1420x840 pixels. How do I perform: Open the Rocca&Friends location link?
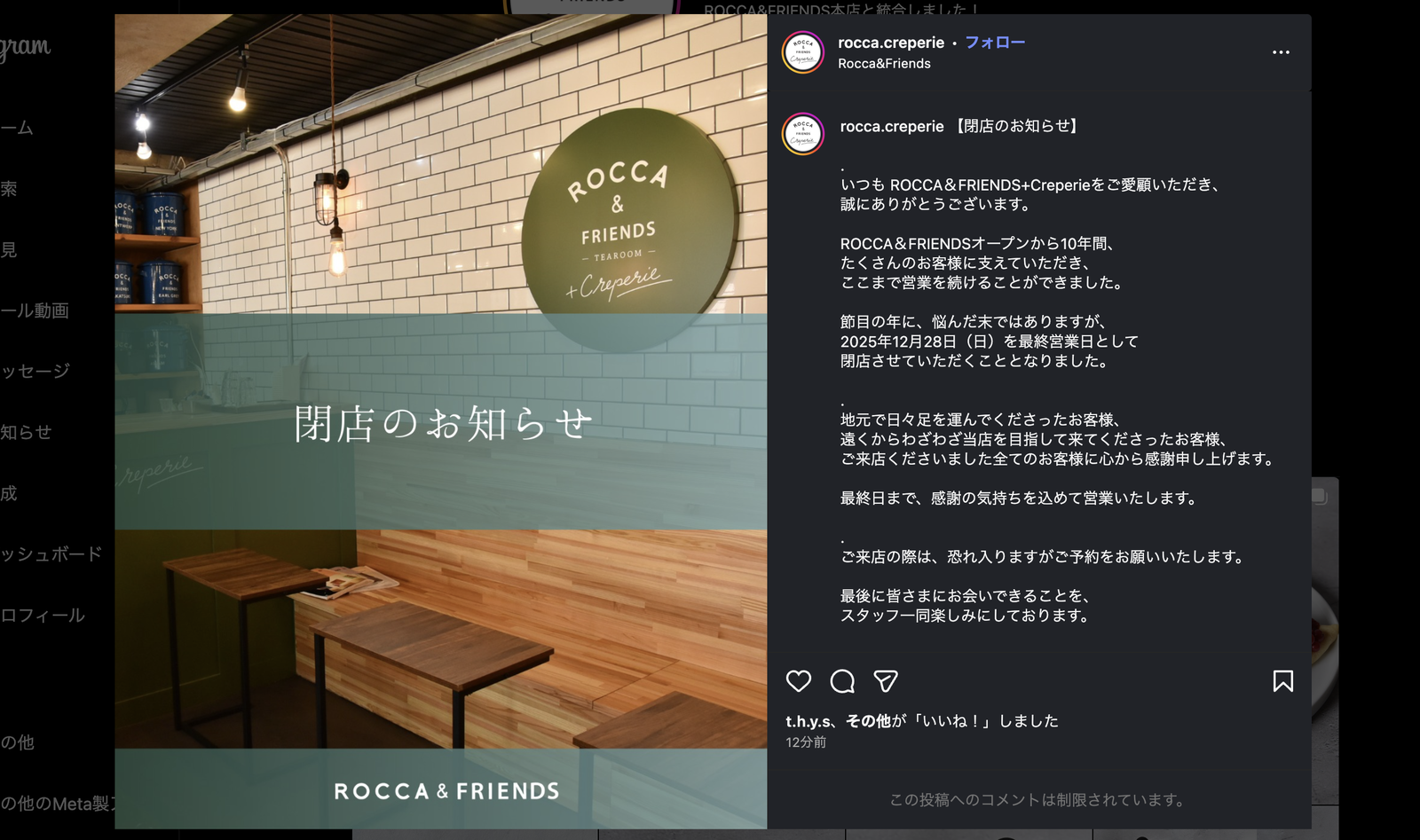884,64
